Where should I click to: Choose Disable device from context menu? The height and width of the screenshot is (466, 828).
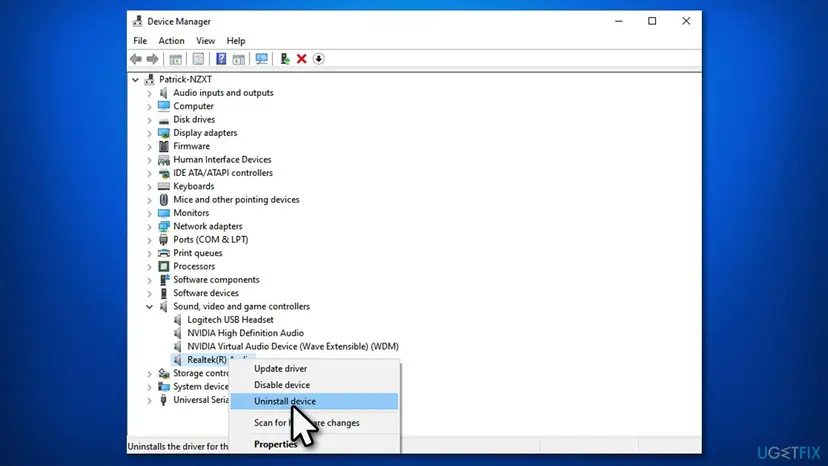[x=314, y=385]
